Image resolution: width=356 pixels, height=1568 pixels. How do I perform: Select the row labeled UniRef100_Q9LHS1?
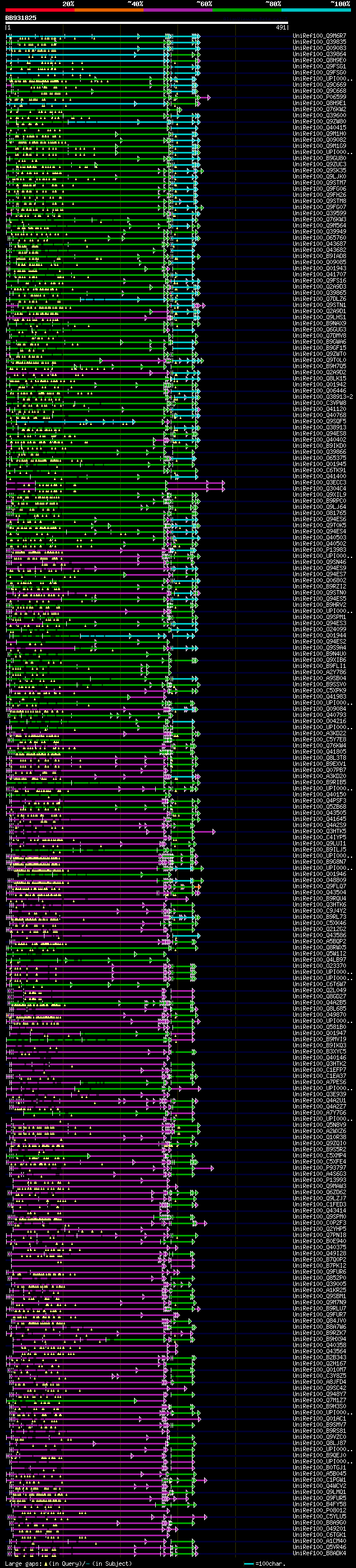319,317
